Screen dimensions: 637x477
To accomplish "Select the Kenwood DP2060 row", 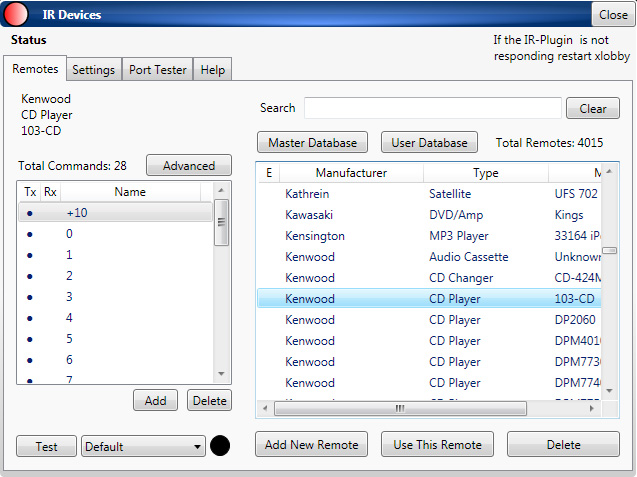I will coord(429,320).
